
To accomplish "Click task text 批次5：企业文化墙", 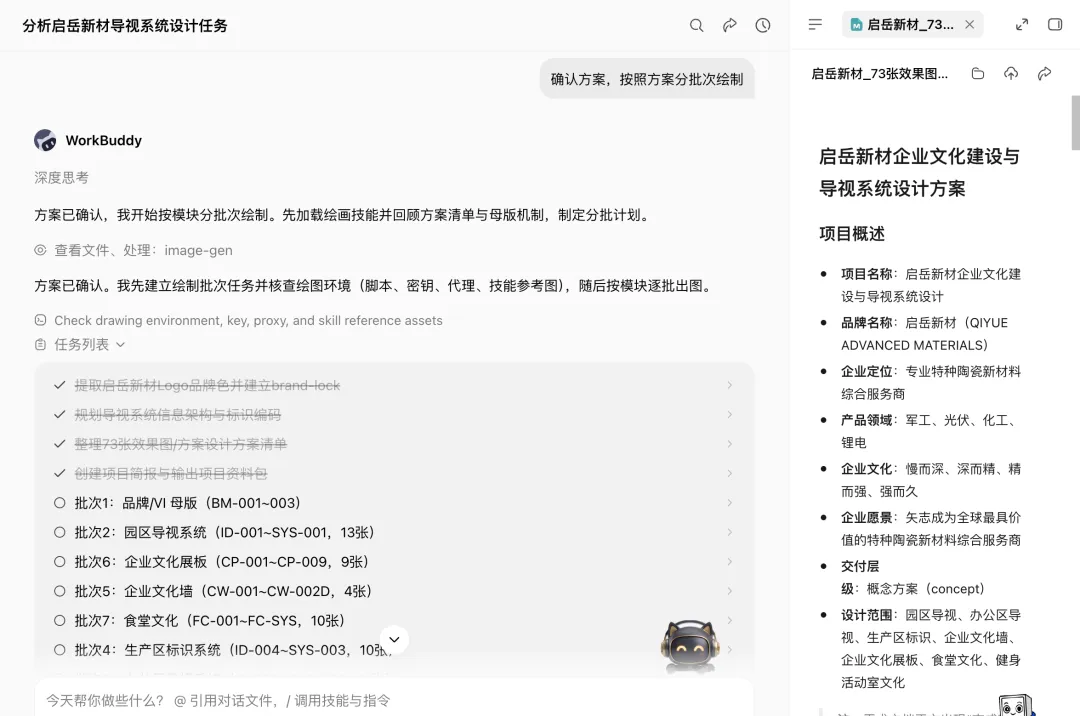I will click(x=223, y=591).
